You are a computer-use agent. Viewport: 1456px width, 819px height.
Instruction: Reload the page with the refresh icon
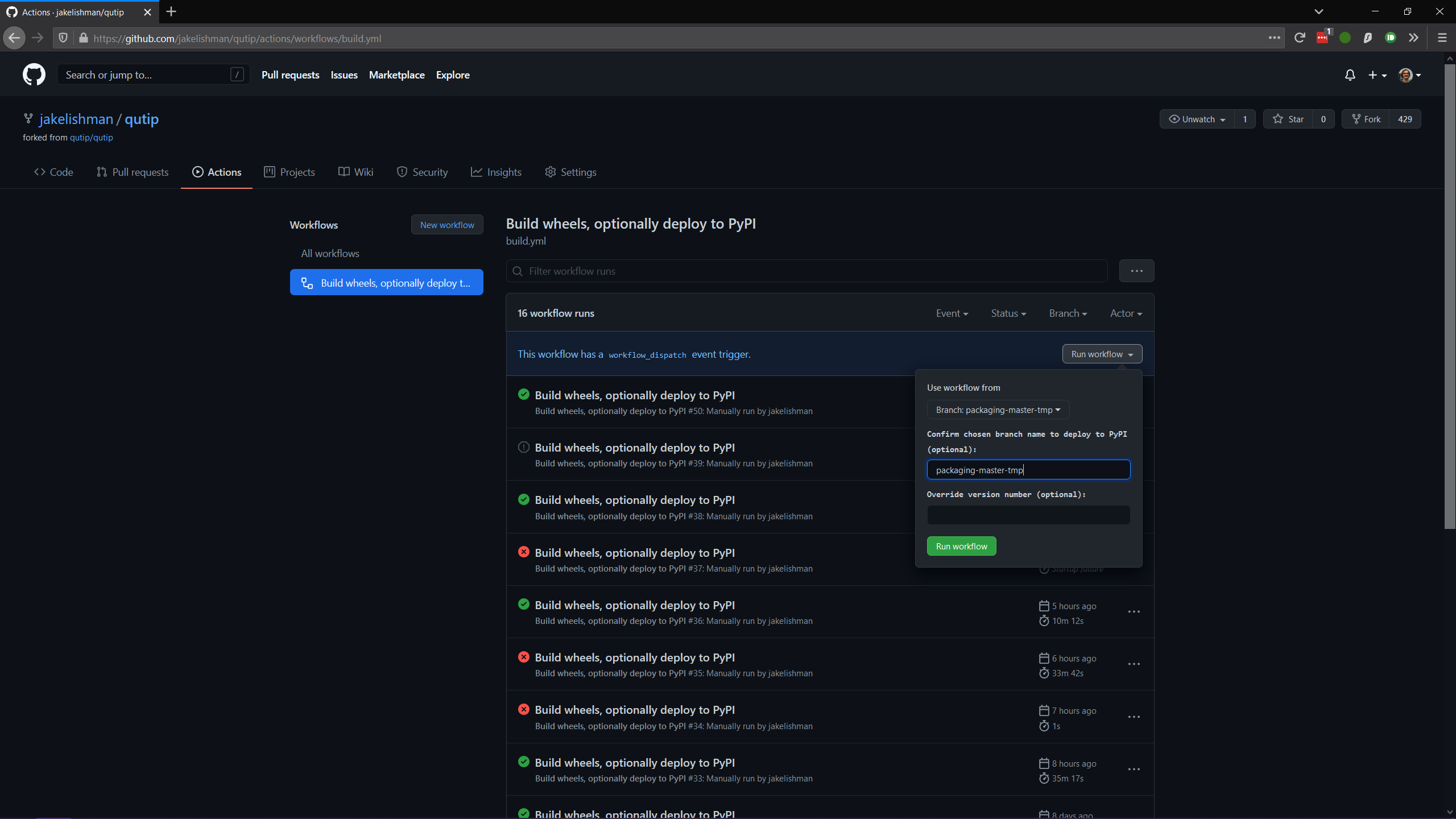click(x=1300, y=38)
